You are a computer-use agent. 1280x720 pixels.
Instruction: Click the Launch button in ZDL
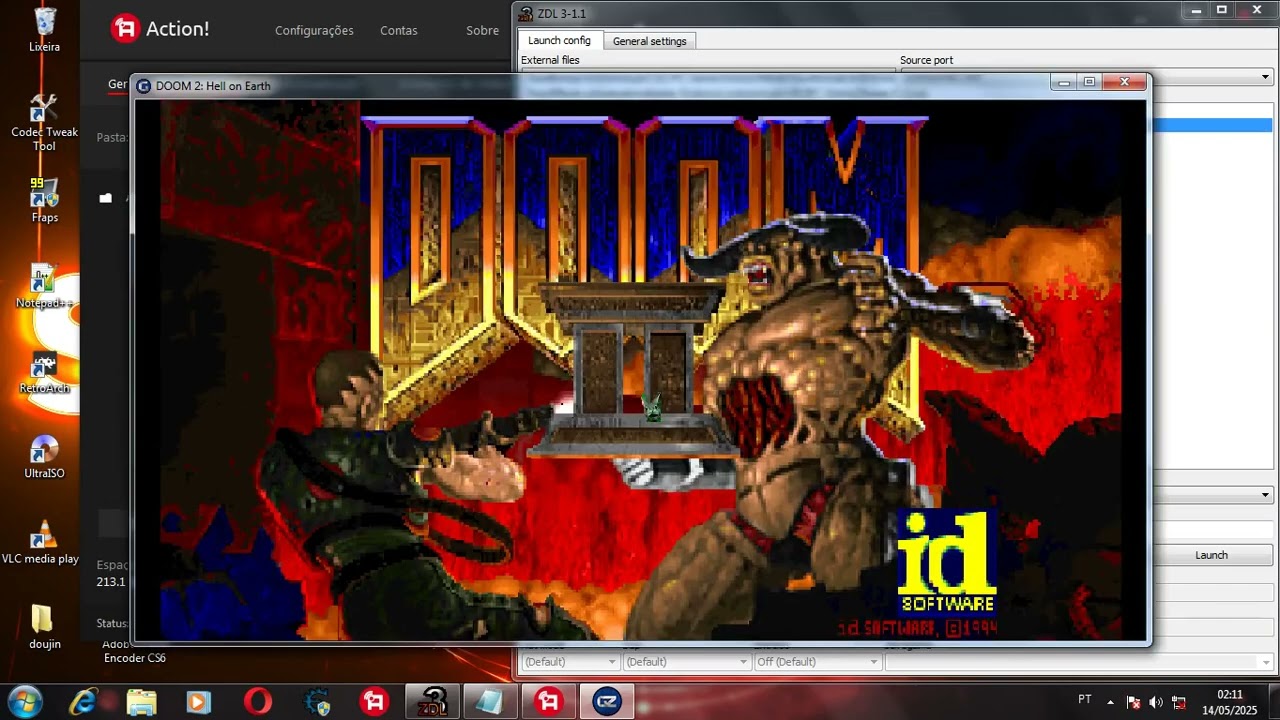1211,555
